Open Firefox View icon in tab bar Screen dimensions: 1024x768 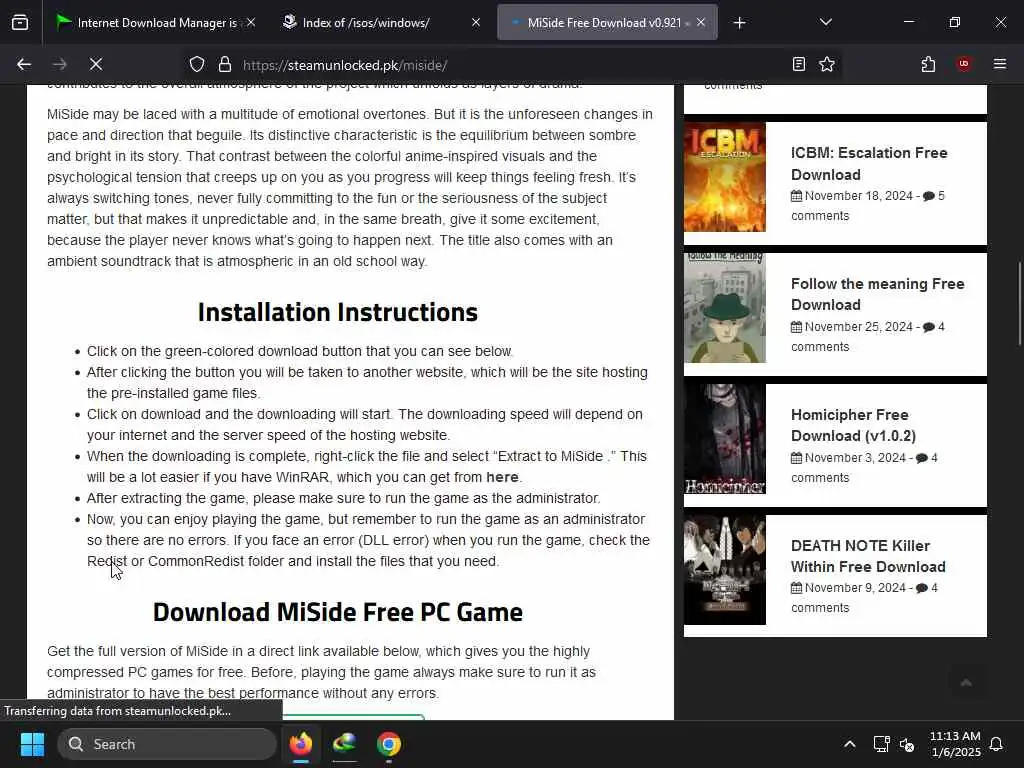pyautogui.click(x=20, y=23)
